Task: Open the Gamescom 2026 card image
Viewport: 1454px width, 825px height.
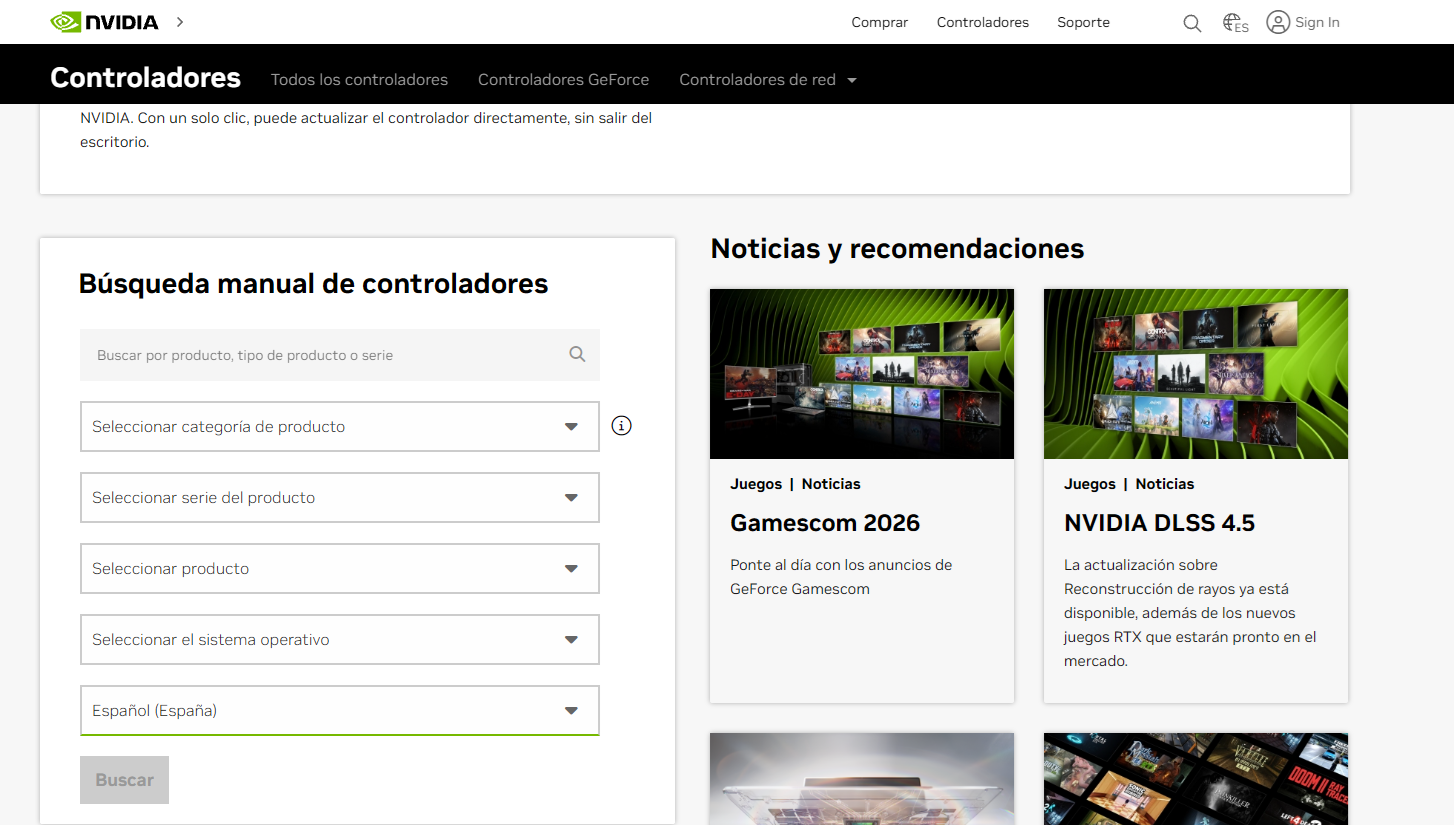Action: pyautogui.click(x=862, y=374)
